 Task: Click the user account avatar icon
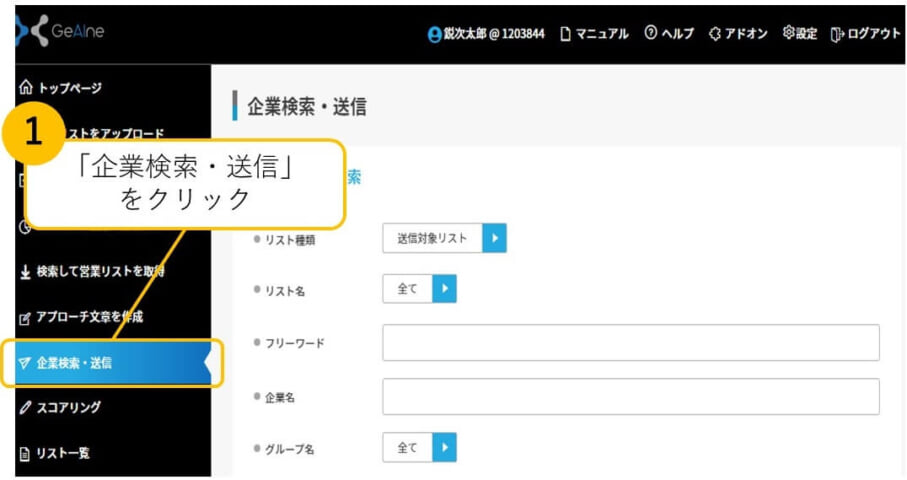[434, 34]
